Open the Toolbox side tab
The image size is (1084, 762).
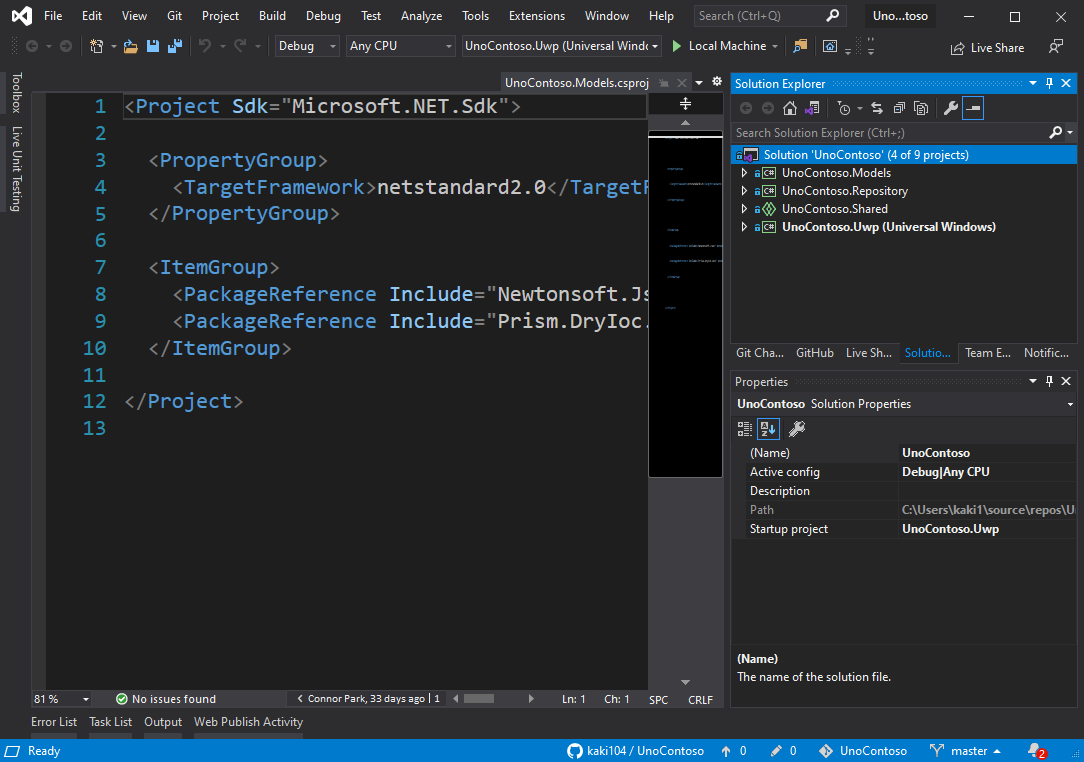pos(17,93)
